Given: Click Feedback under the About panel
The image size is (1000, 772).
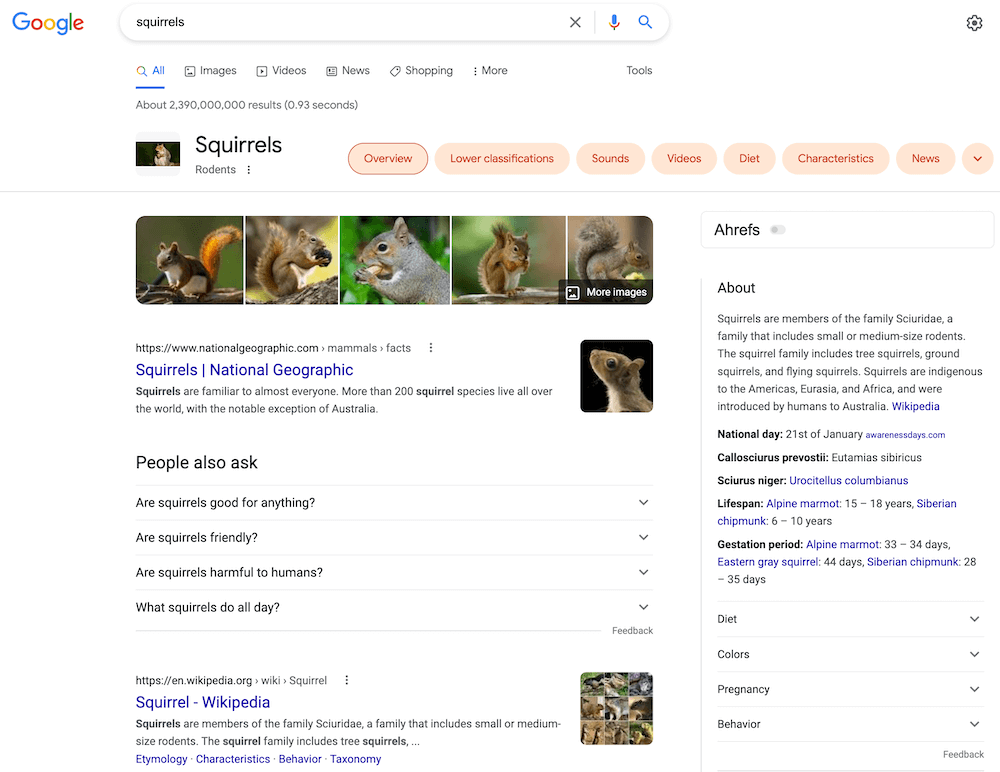Looking at the screenshot, I should 963,754.
